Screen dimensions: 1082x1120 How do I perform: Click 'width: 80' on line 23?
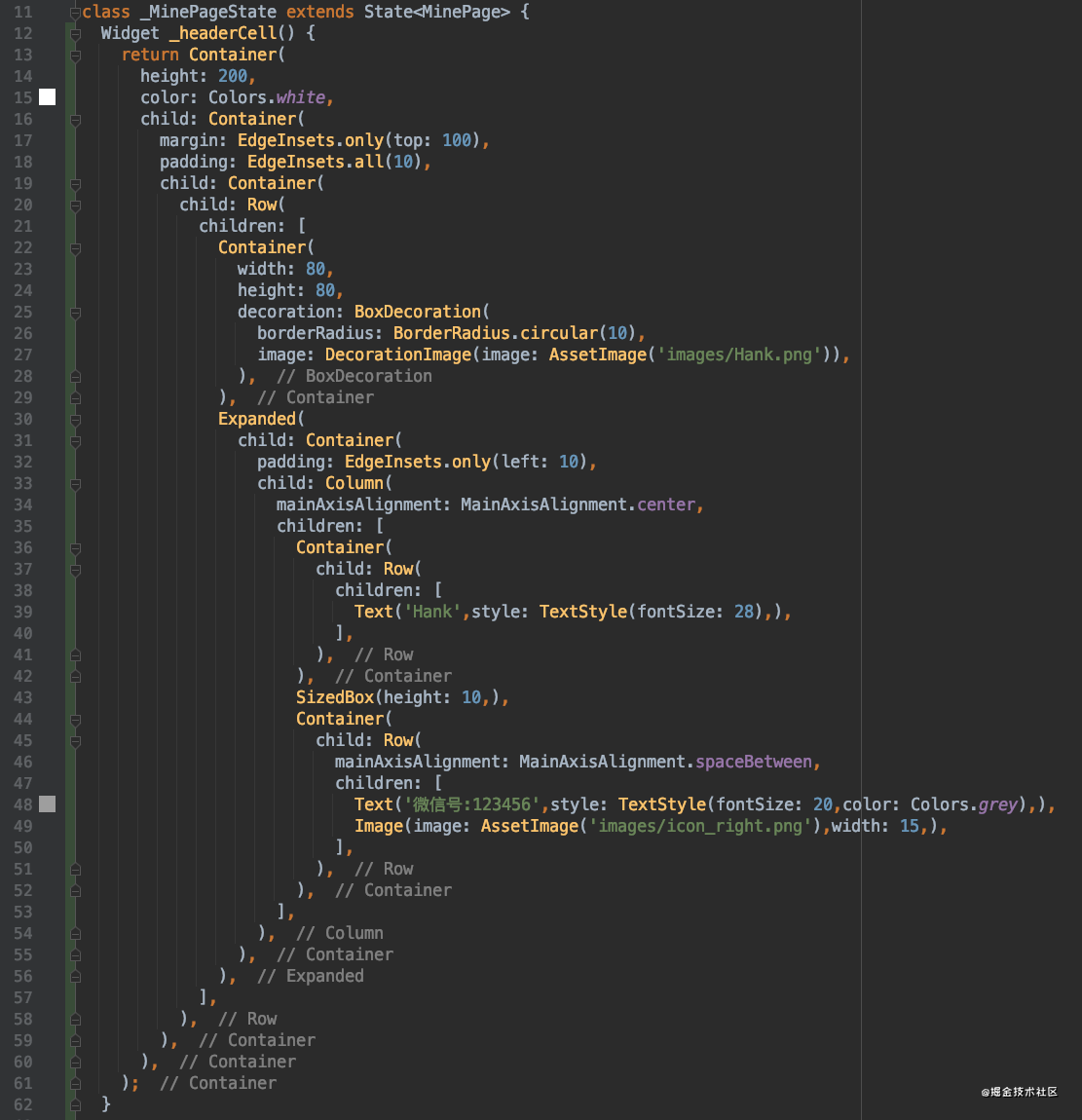[281, 269]
